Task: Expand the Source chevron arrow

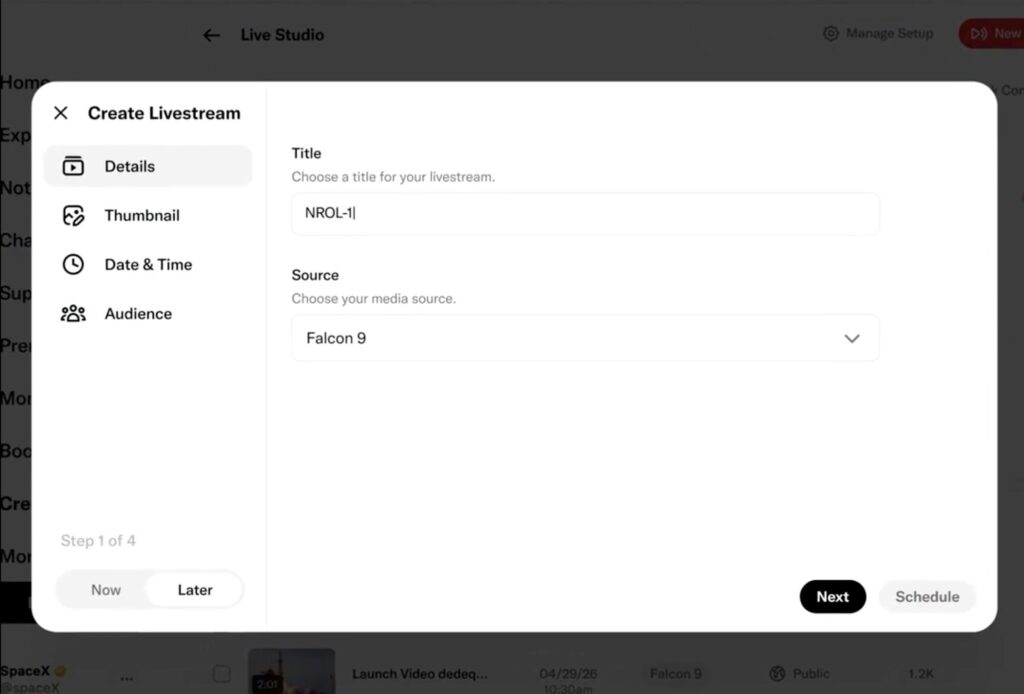Action: (852, 338)
